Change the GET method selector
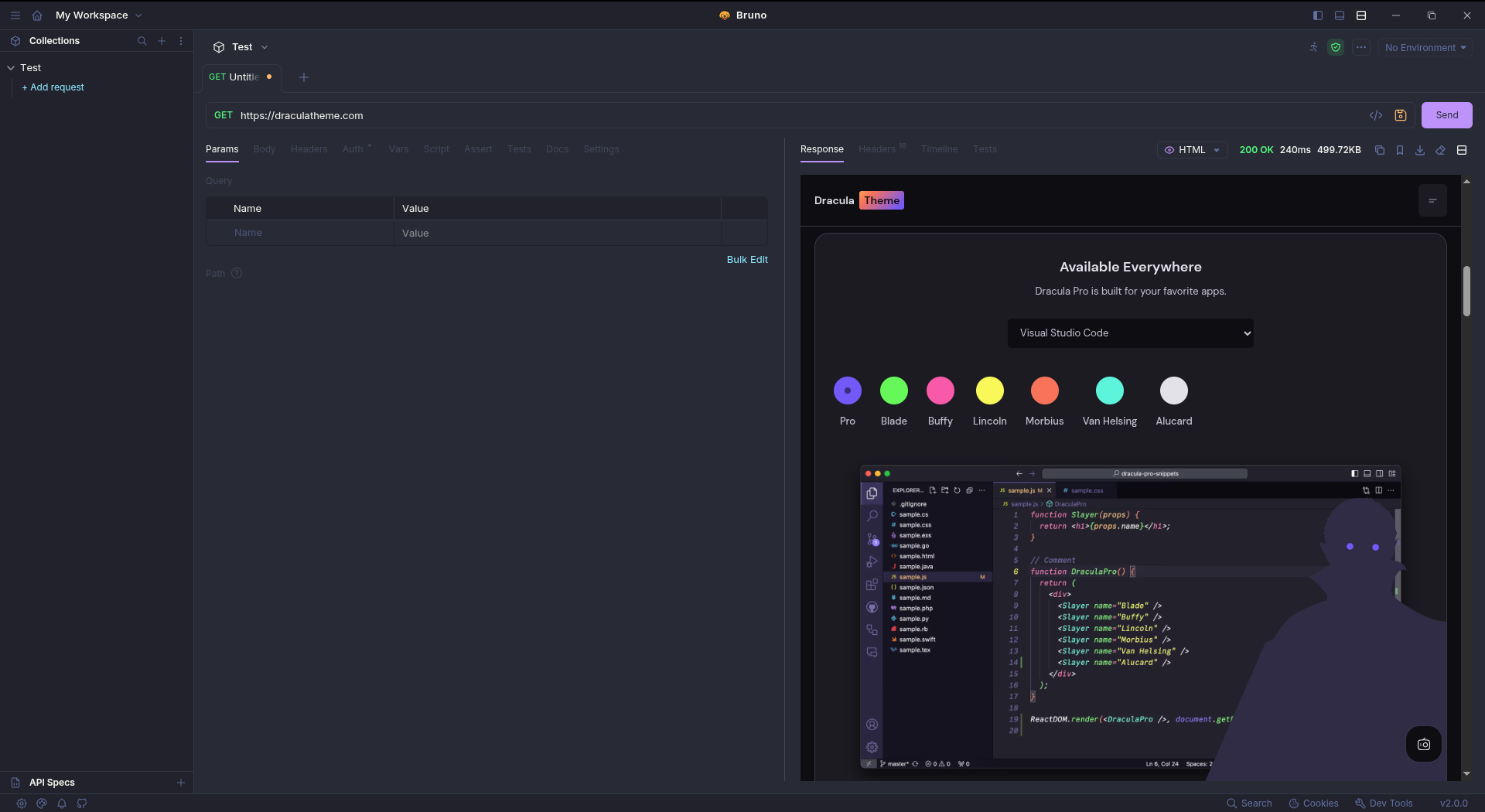Screen dimensions: 1485x812 (224, 115)
